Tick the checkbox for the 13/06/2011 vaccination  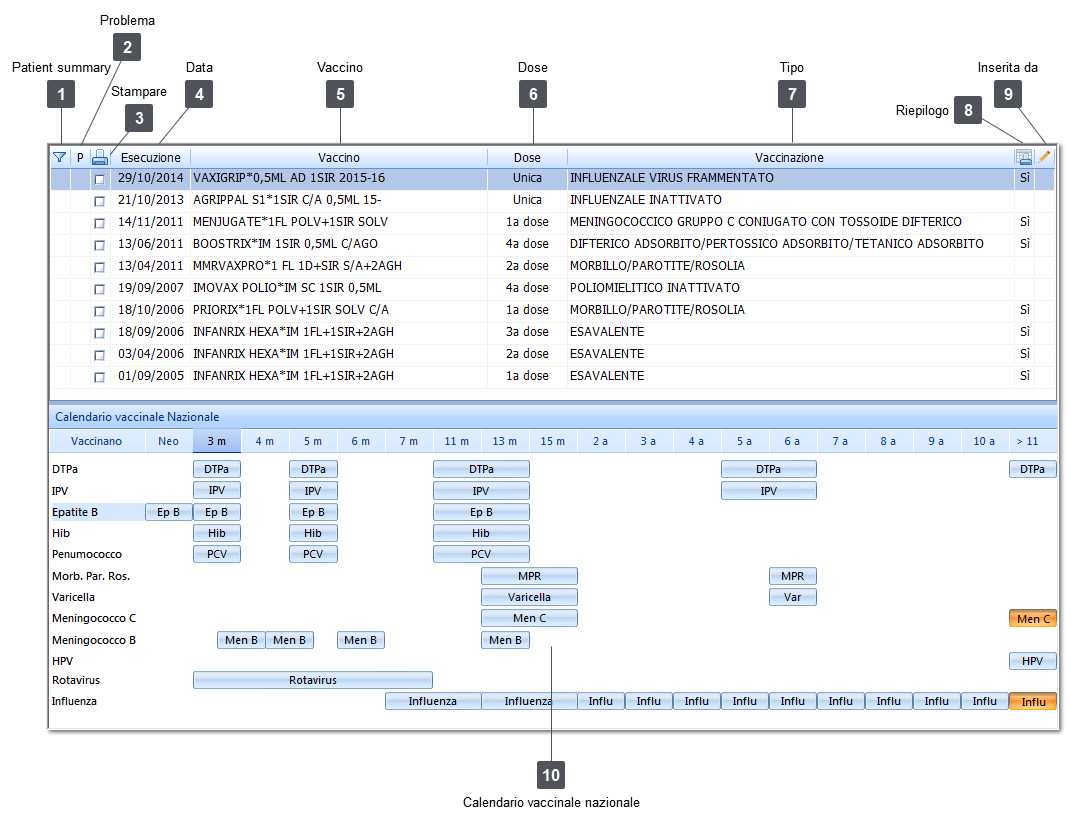point(100,245)
